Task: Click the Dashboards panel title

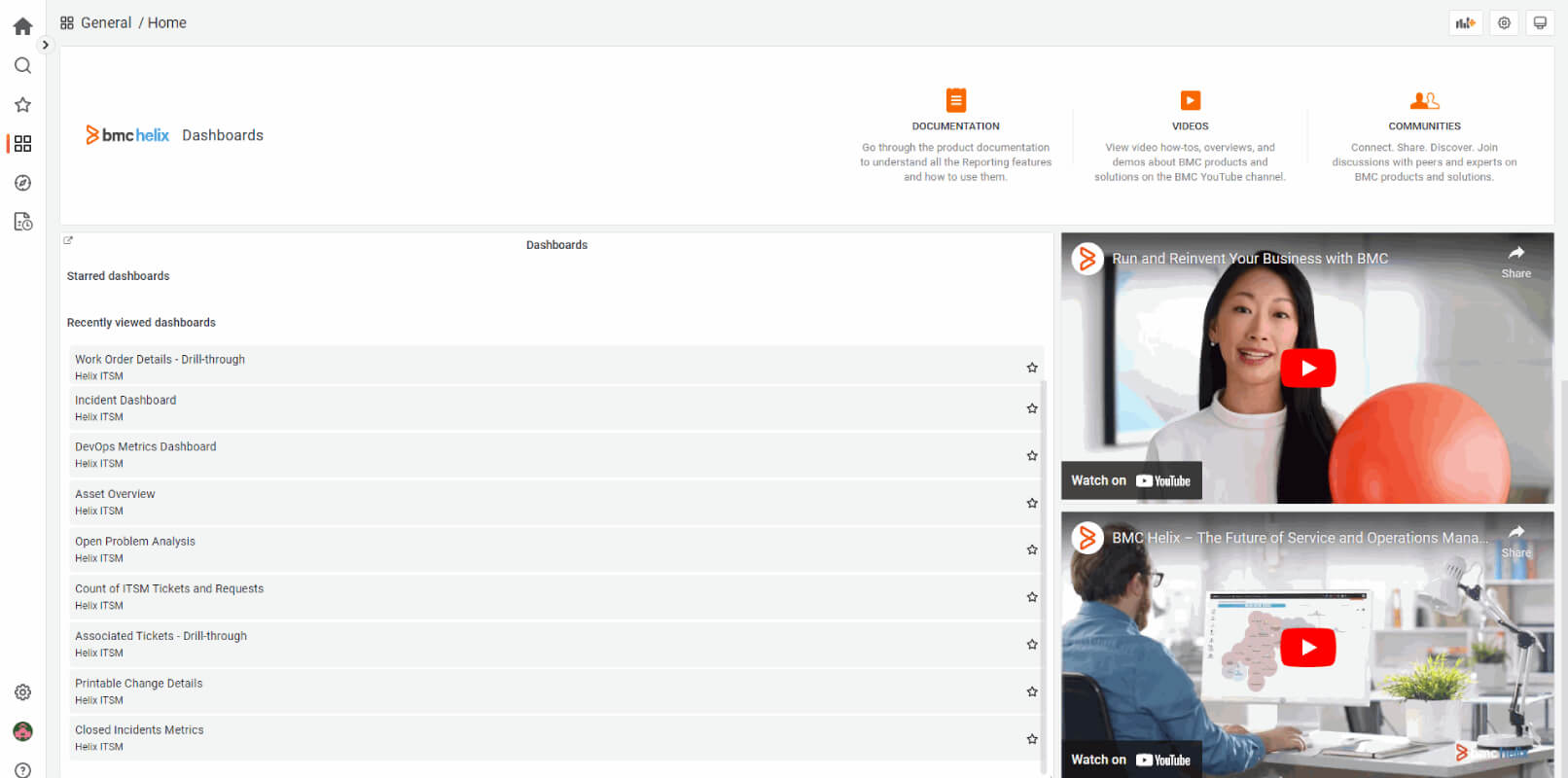Action: pyautogui.click(x=556, y=245)
